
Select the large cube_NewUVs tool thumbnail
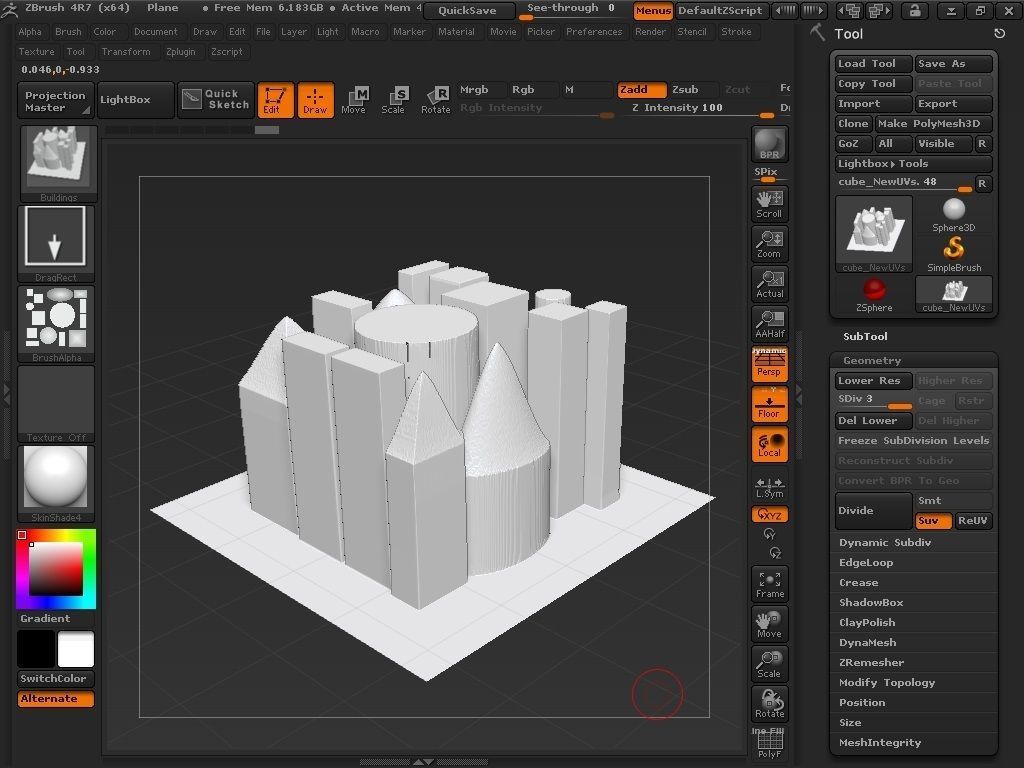click(x=874, y=234)
